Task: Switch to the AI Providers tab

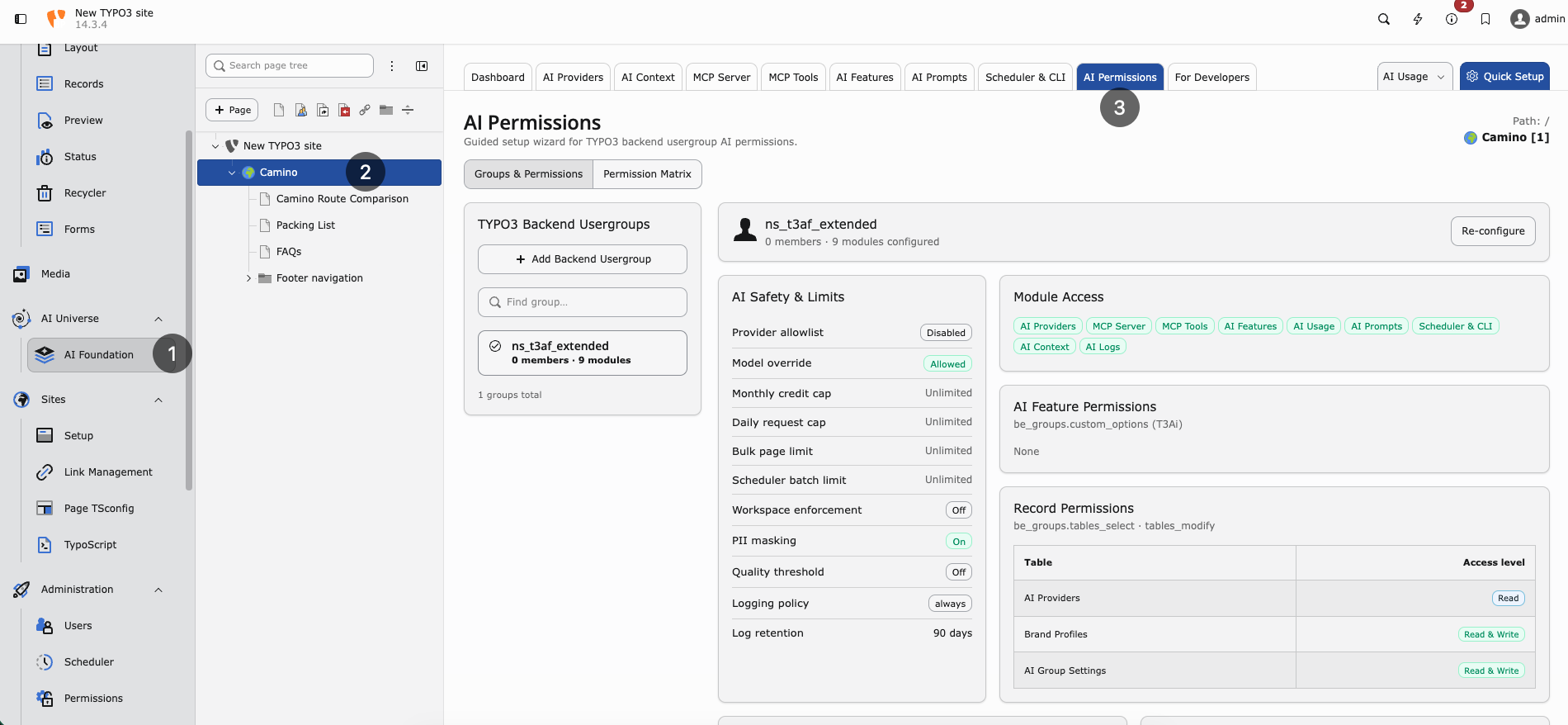Action: click(x=573, y=77)
